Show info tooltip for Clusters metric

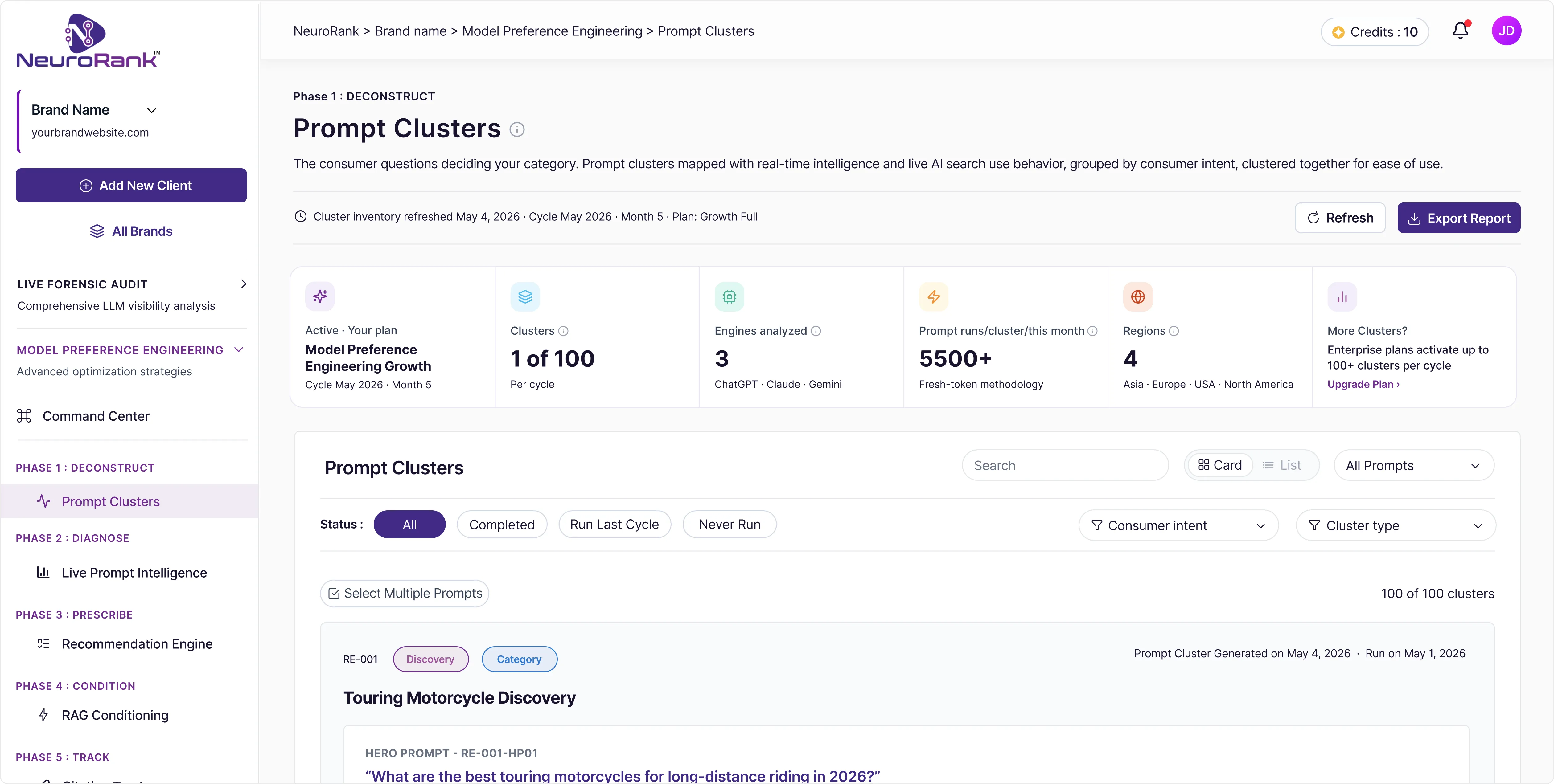click(x=563, y=331)
